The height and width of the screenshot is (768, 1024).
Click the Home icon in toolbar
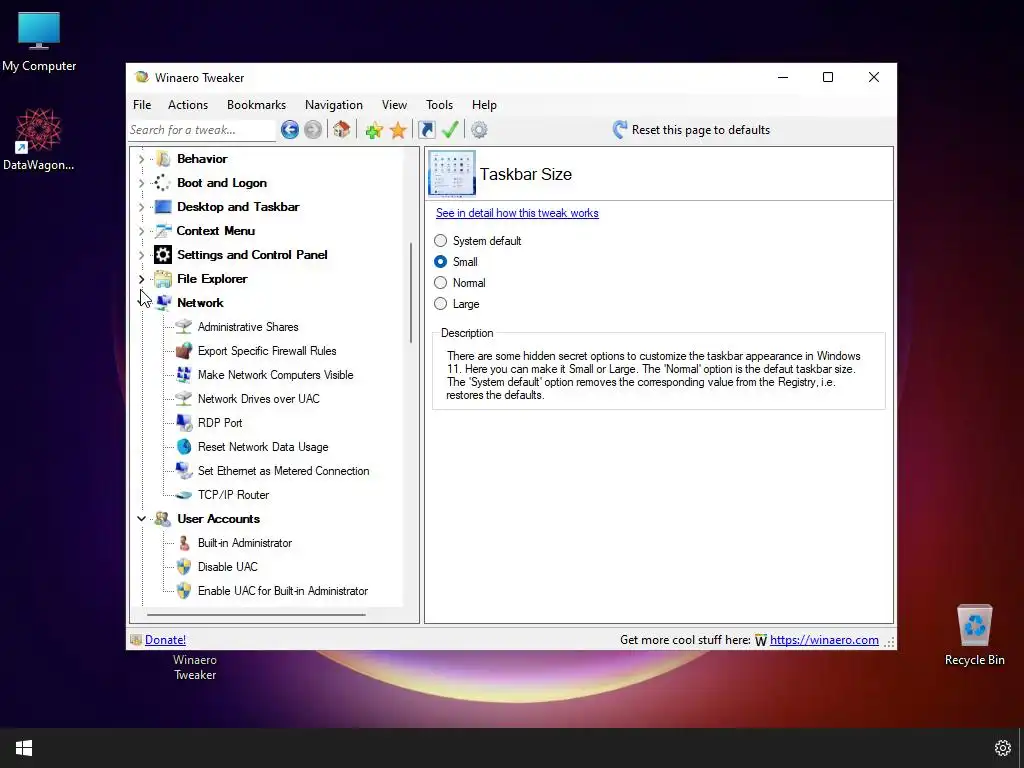(342, 129)
